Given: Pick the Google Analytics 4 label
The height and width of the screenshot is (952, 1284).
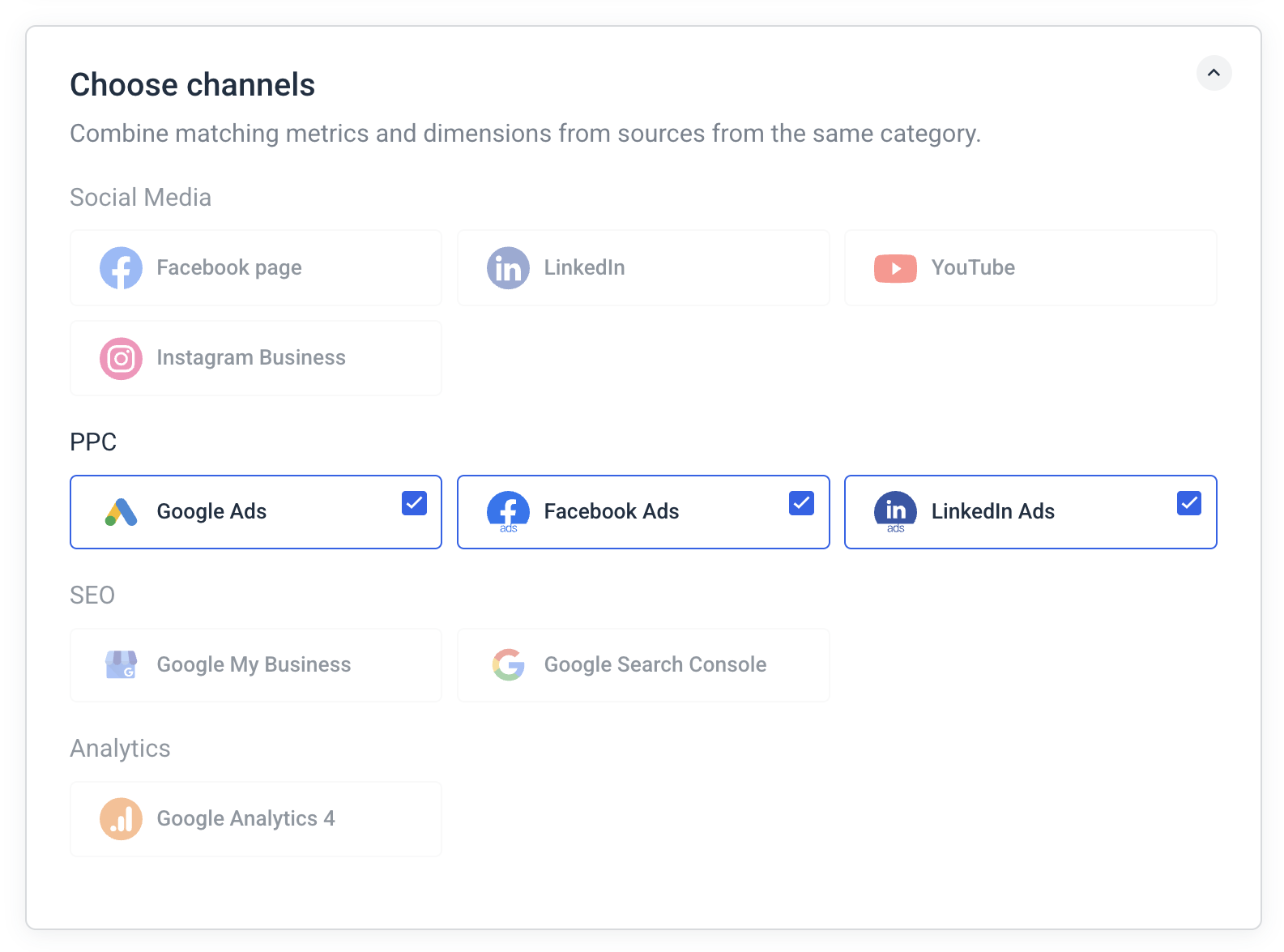Looking at the screenshot, I should (245, 819).
